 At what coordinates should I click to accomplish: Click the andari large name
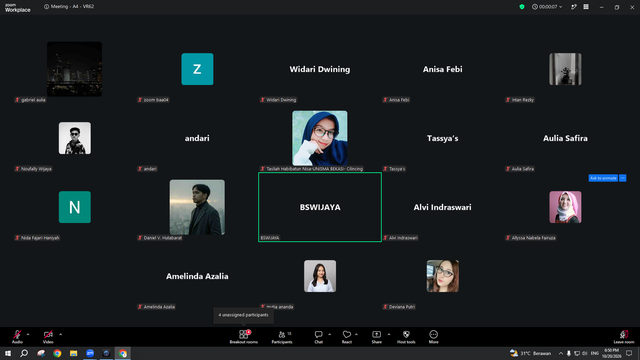(197, 138)
